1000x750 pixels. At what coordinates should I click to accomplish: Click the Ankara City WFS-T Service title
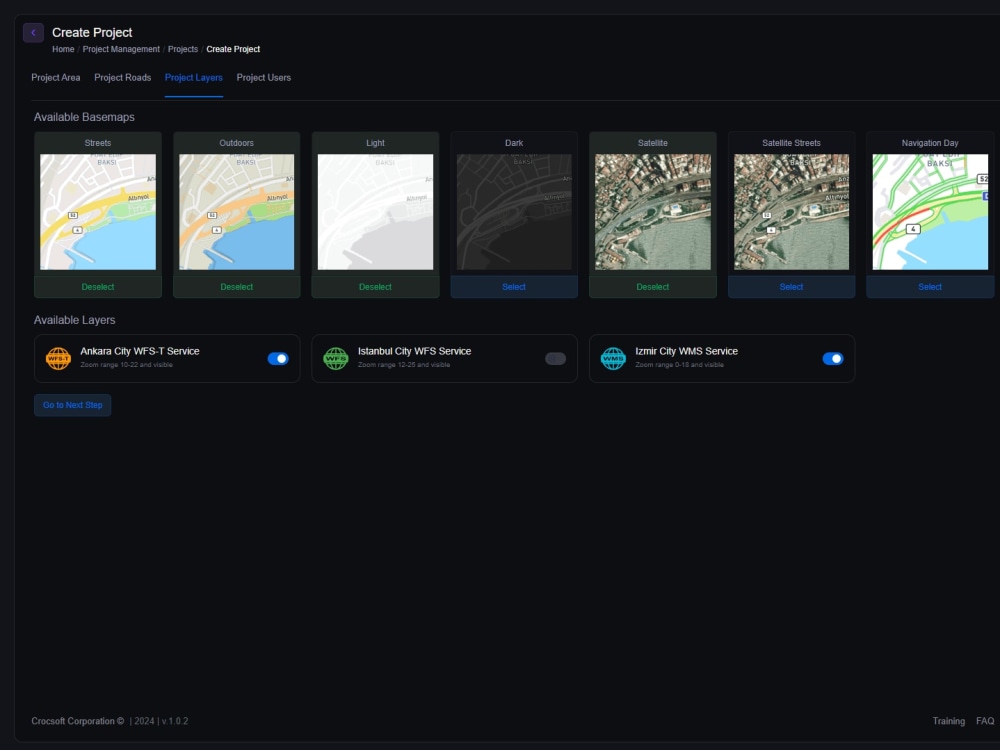pyautogui.click(x=140, y=351)
